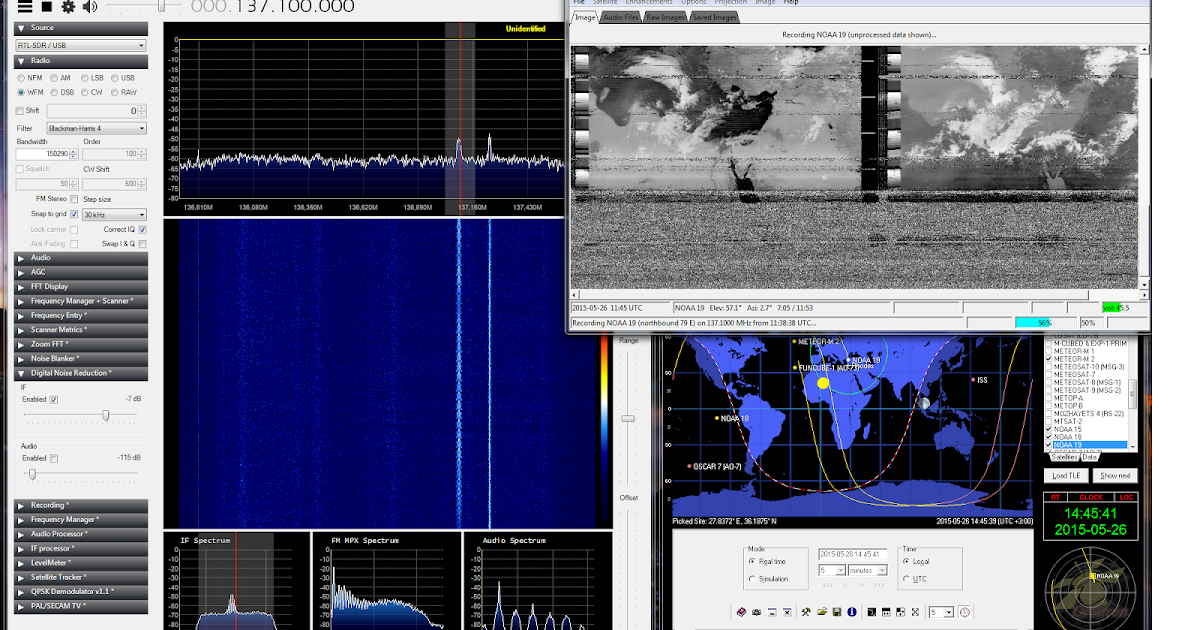Save data with Orbitron's floppy disk icon
Screen dimensions: 1200x630
coord(837,612)
